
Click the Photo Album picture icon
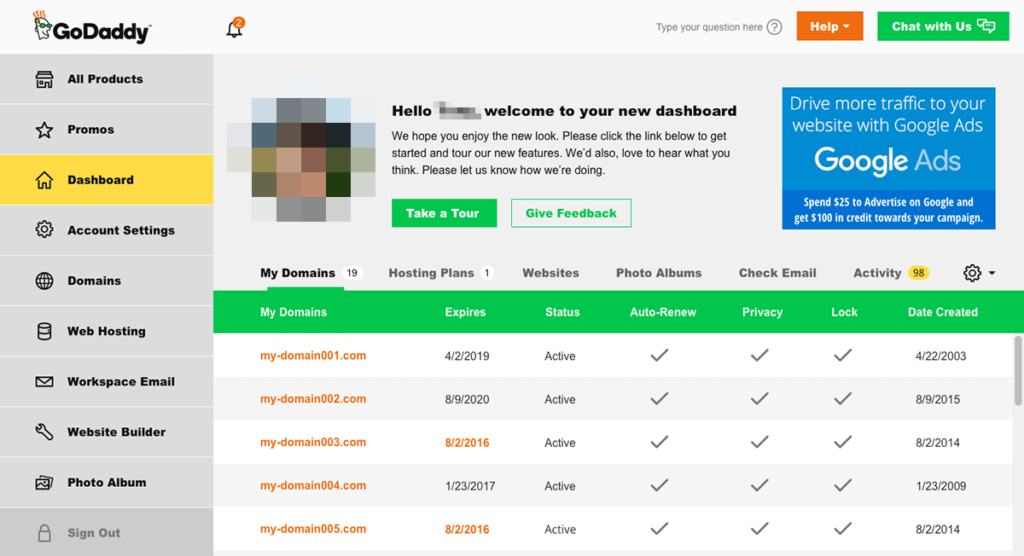(44, 482)
